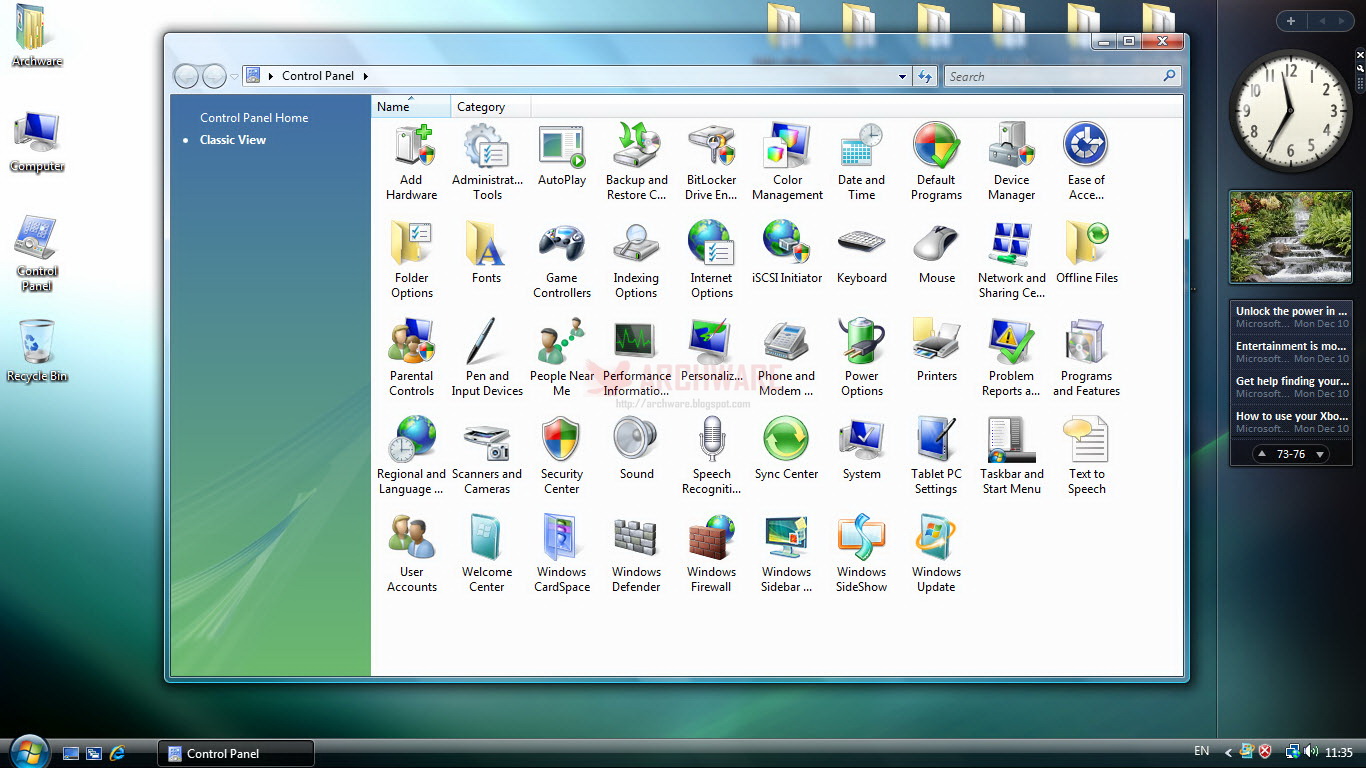Open Text to Speech

(1087, 456)
